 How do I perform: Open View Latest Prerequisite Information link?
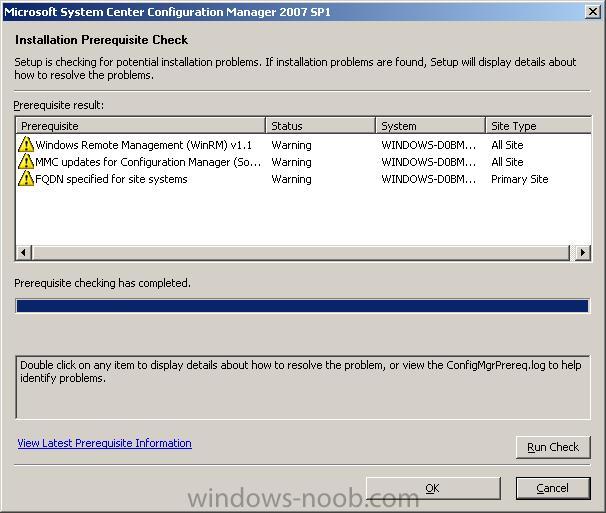click(x=104, y=443)
